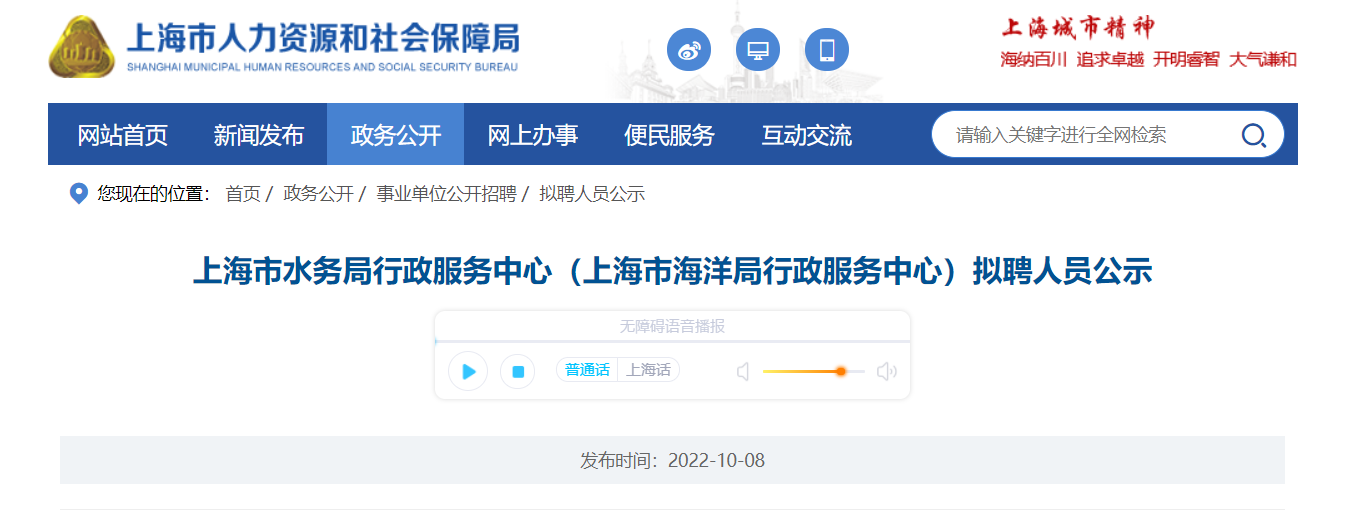Image resolution: width=1350 pixels, height=512 pixels.
Task: Open the Weibo icon link
Action: coord(689,49)
